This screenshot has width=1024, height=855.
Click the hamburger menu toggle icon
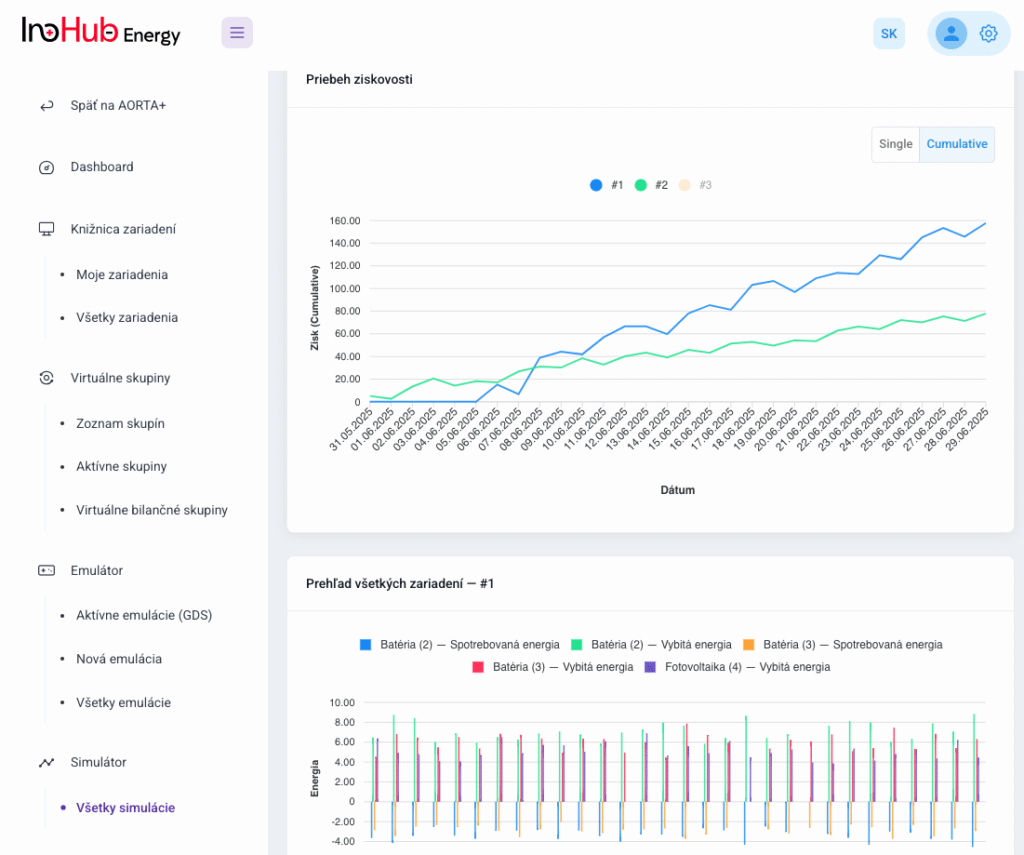point(237,33)
